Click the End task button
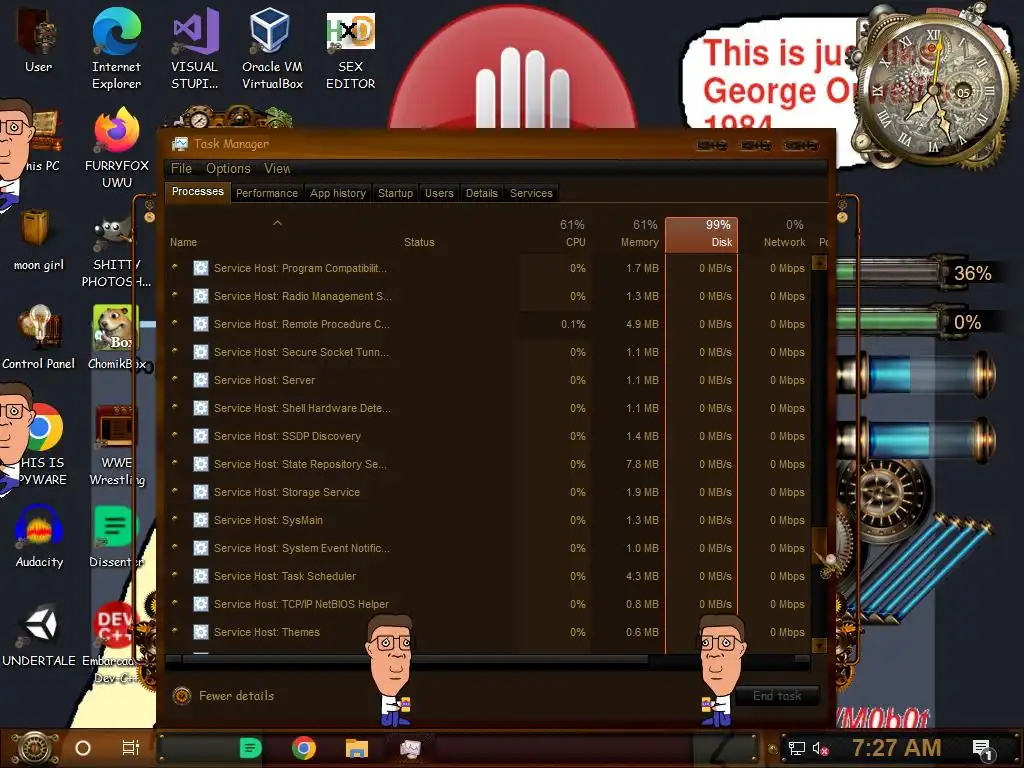 click(777, 696)
